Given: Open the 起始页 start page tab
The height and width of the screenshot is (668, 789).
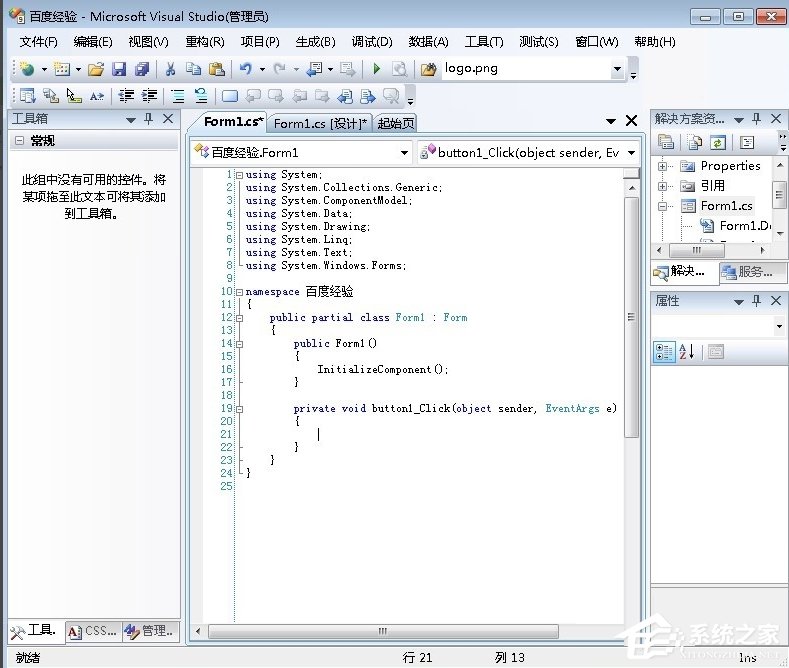Looking at the screenshot, I should (396, 123).
